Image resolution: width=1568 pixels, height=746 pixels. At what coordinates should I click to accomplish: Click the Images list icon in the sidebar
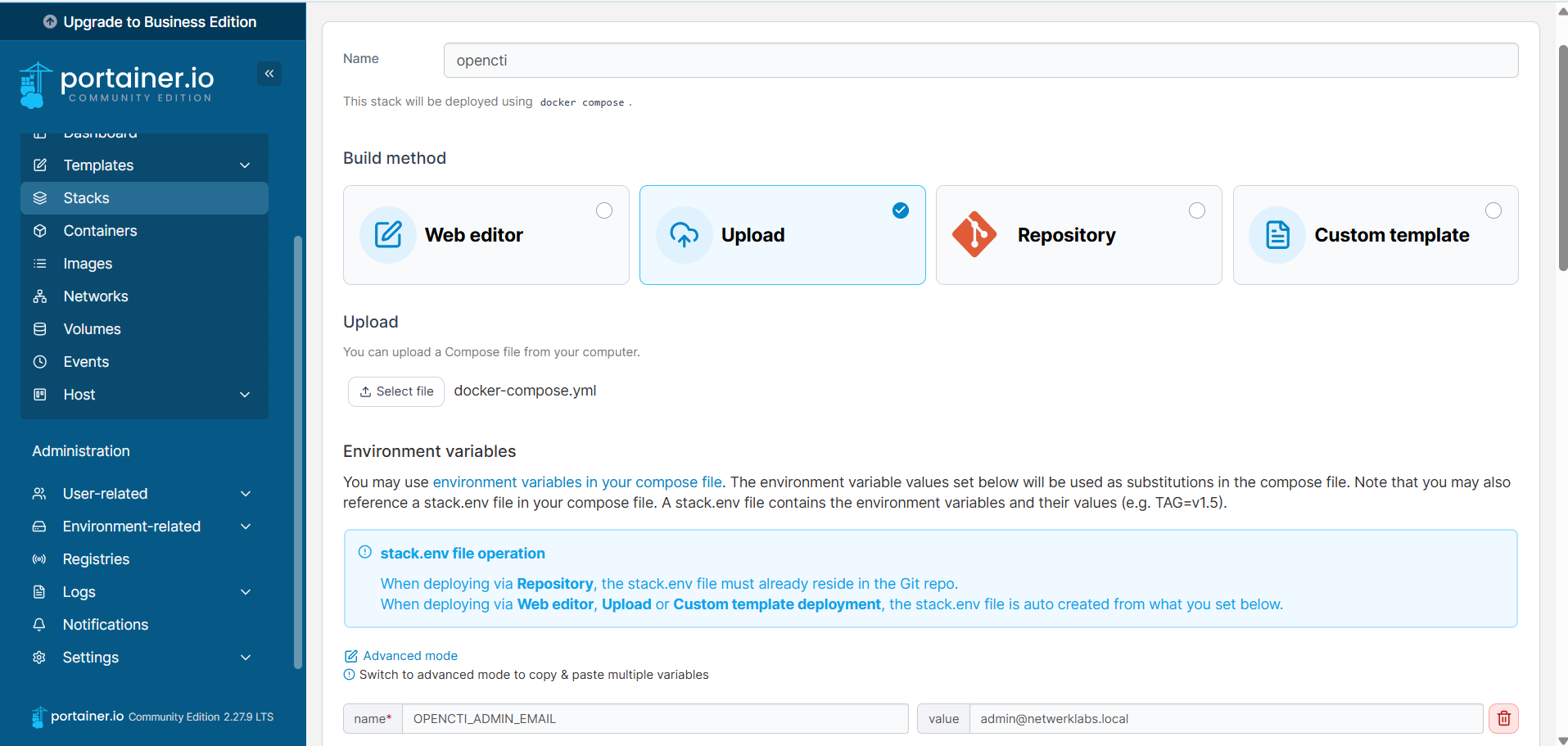click(39, 264)
